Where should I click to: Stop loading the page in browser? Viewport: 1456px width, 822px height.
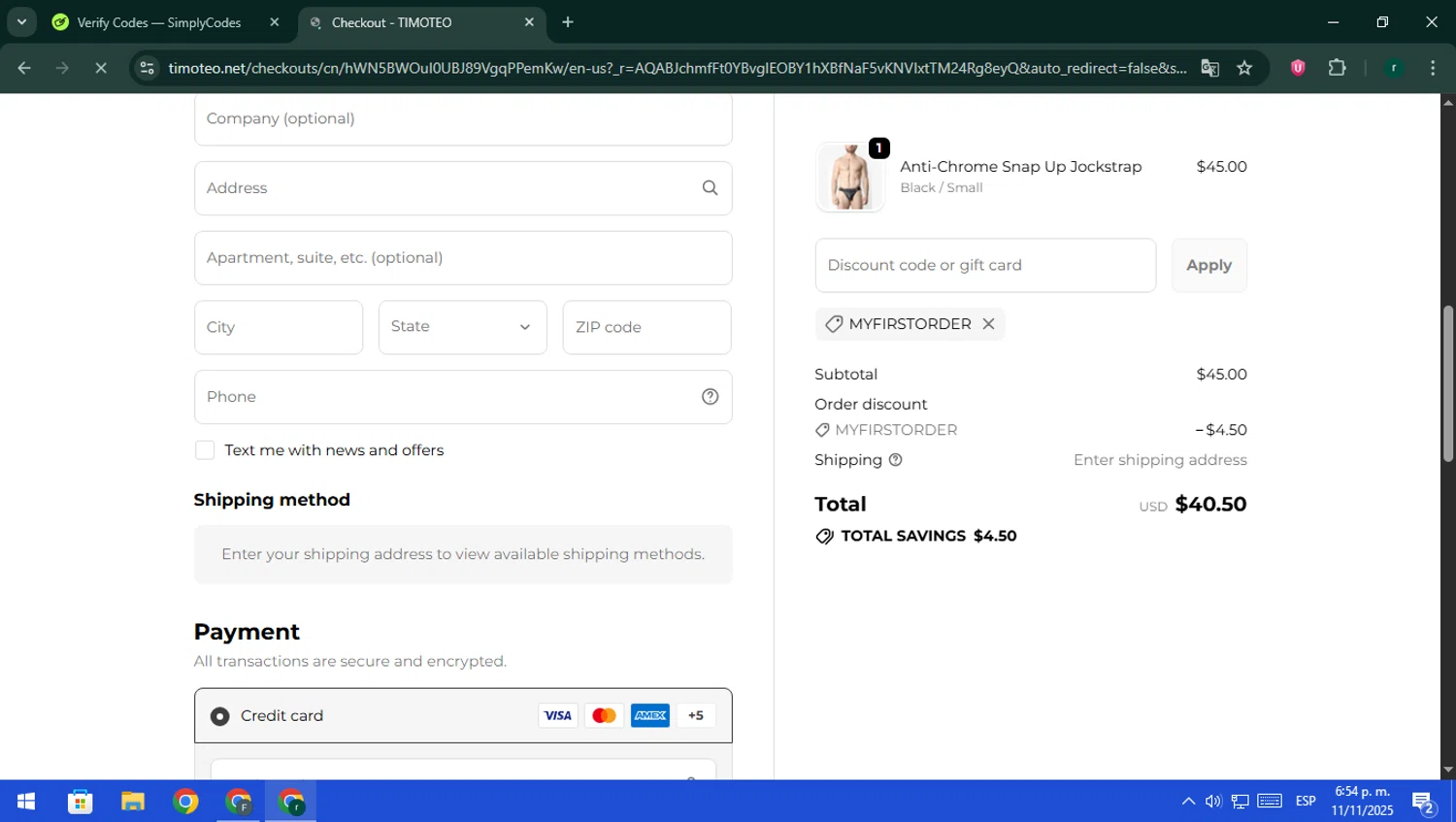coord(101,68)
